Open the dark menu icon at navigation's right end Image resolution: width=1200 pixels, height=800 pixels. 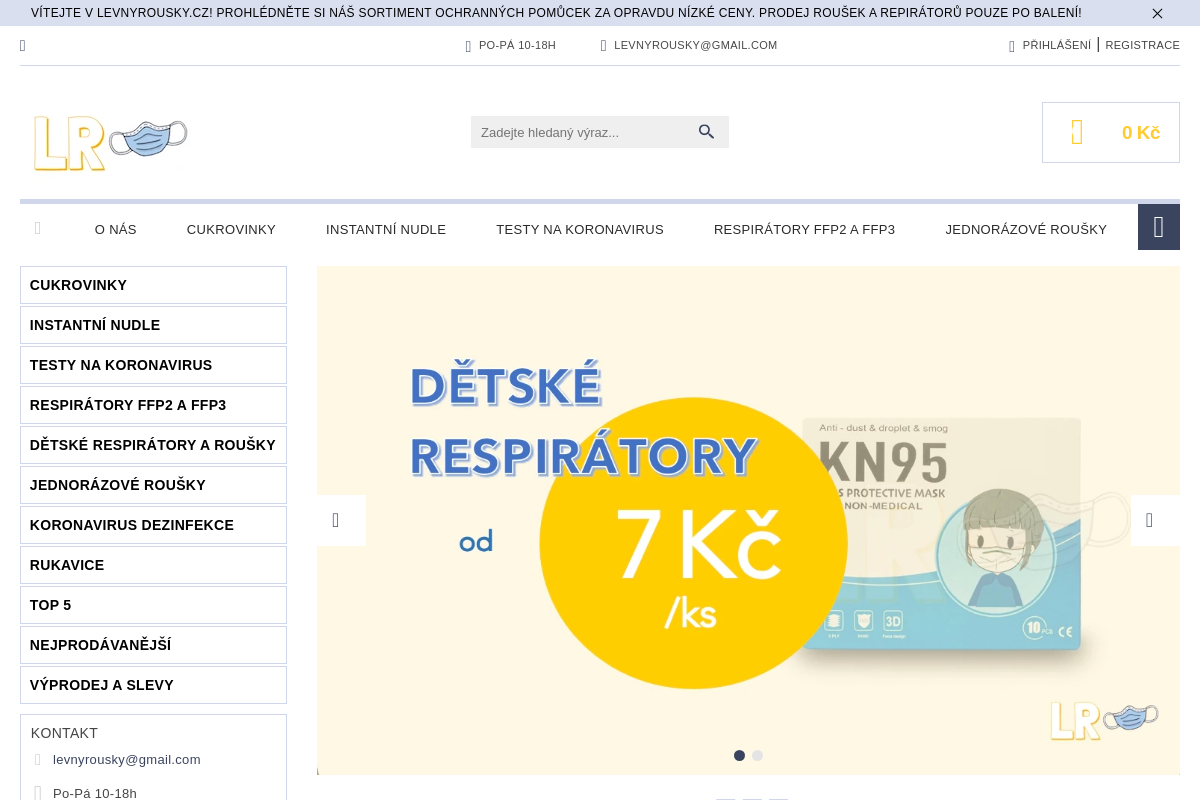click(1158, 227)
